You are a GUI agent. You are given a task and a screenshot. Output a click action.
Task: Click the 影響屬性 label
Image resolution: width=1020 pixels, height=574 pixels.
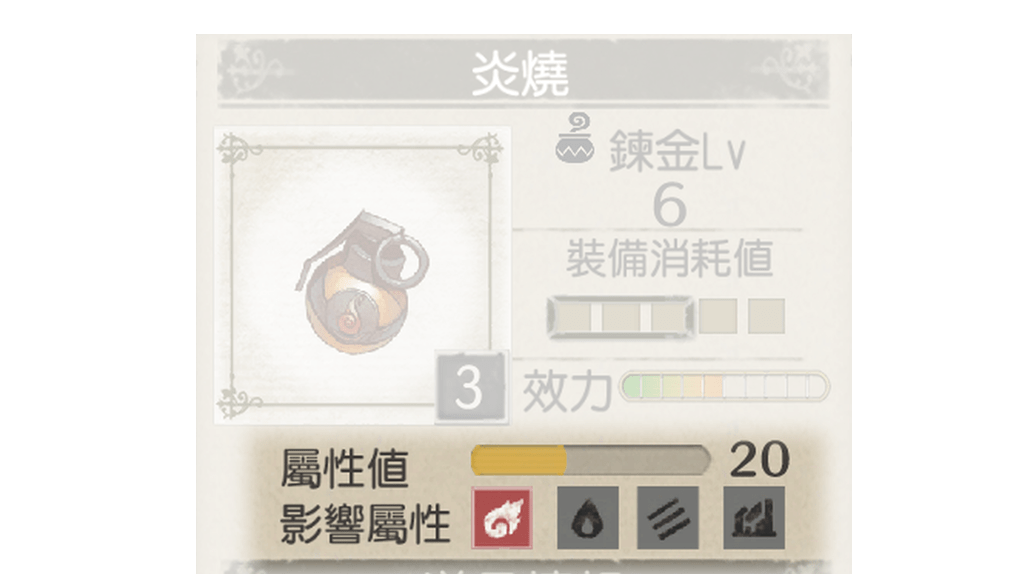point(365,523)
